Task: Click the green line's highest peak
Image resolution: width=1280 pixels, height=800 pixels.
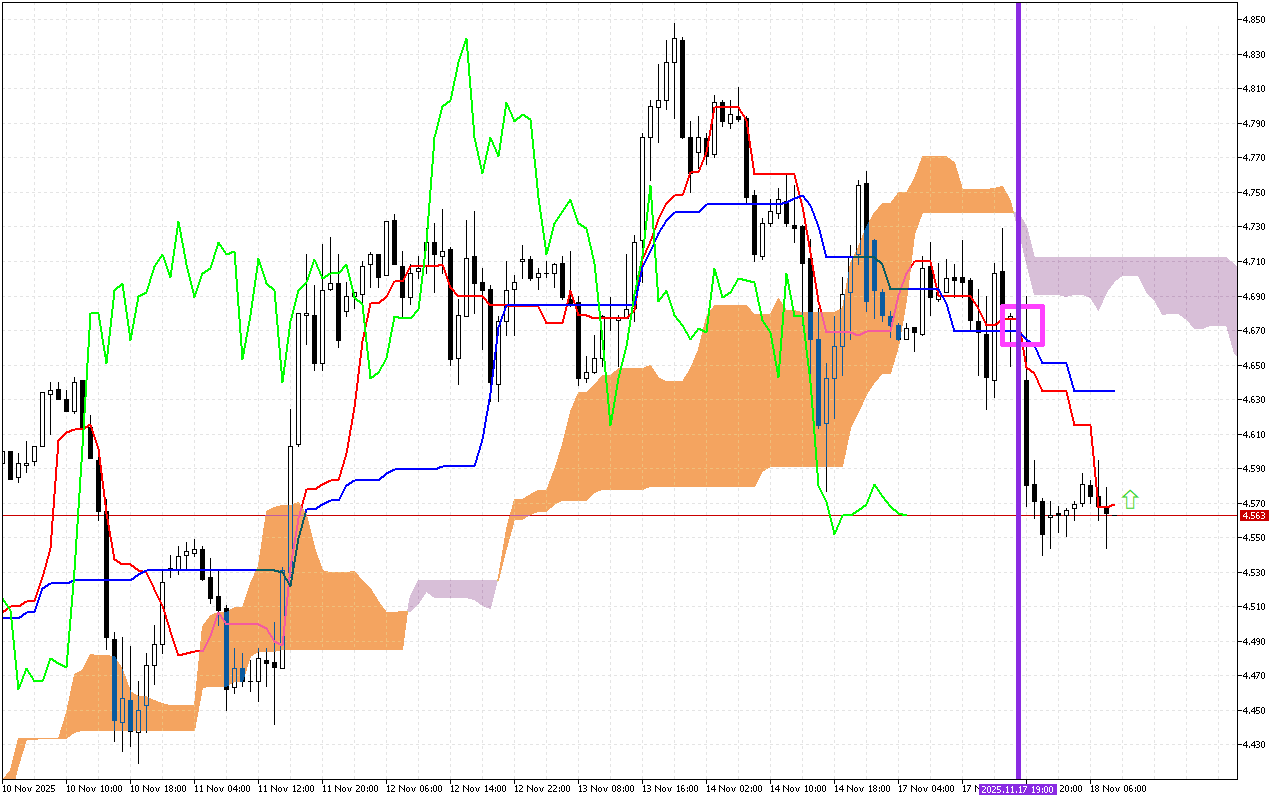Action: pyautogui.click(x=466, y=40)
